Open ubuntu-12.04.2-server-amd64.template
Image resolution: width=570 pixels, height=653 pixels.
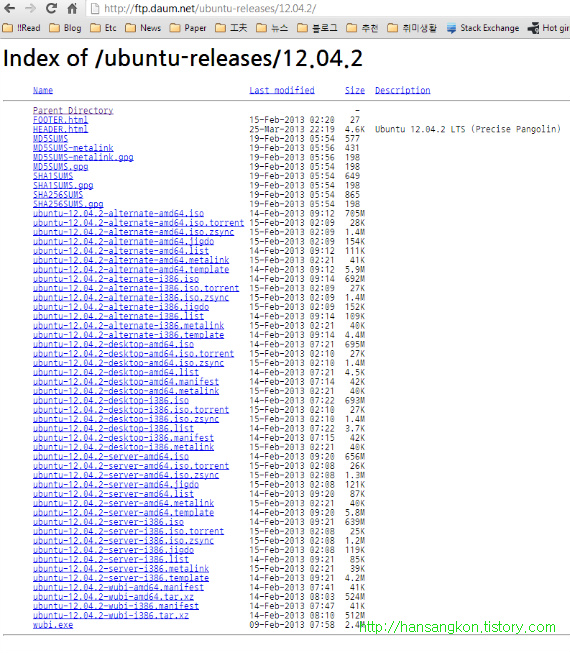(x=123, y=513)
